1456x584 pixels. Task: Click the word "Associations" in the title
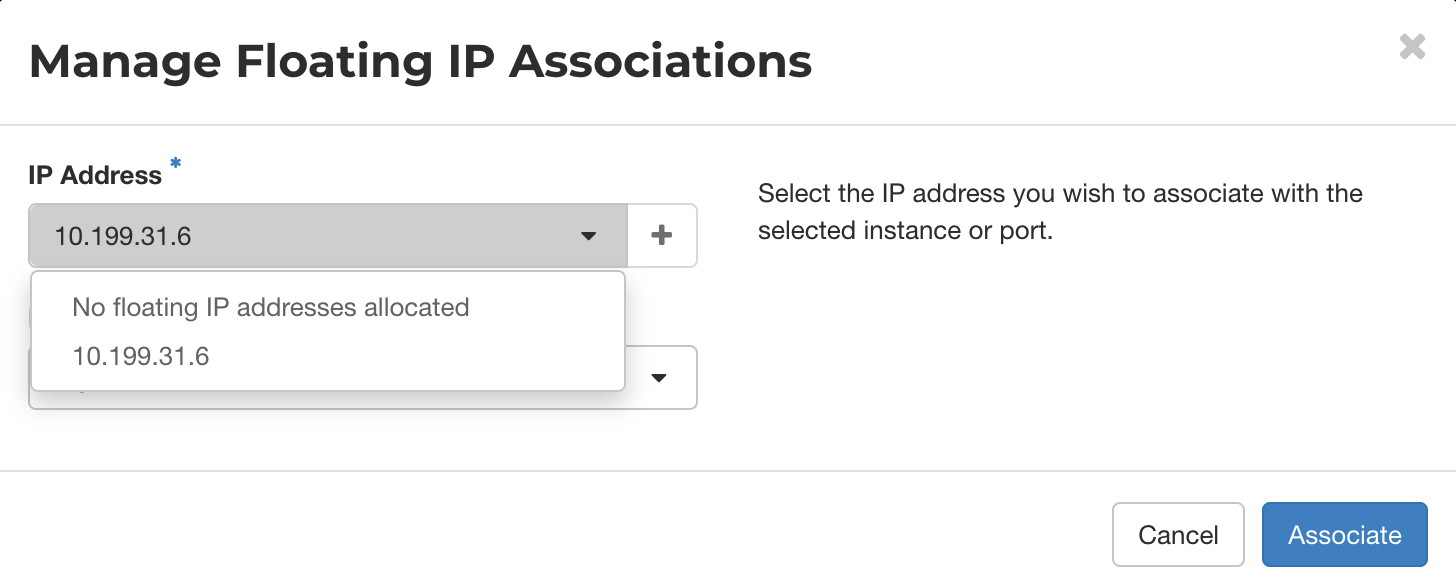click(x=660, y=62)
